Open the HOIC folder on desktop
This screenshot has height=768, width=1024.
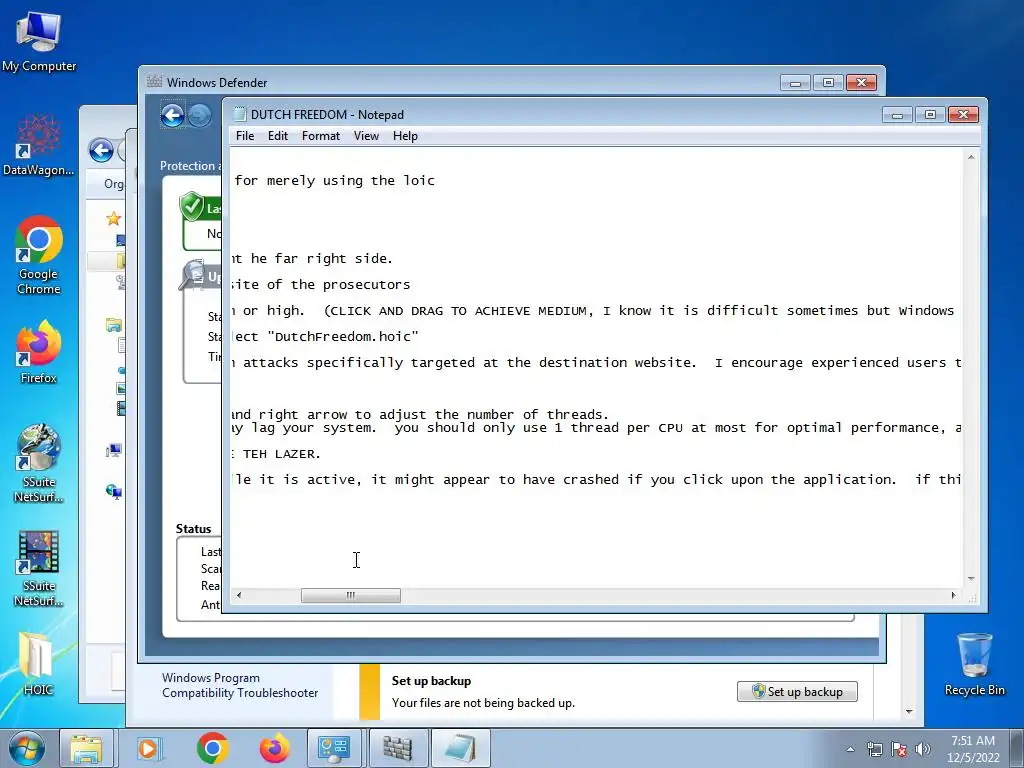(37, 663)
